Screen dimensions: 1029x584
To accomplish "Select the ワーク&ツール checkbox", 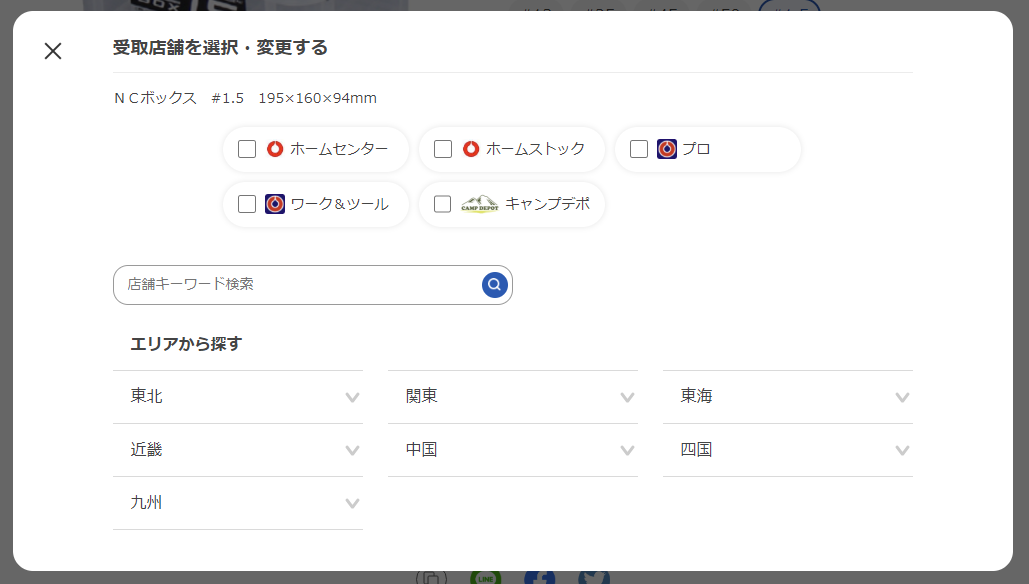I will [247, 204].
